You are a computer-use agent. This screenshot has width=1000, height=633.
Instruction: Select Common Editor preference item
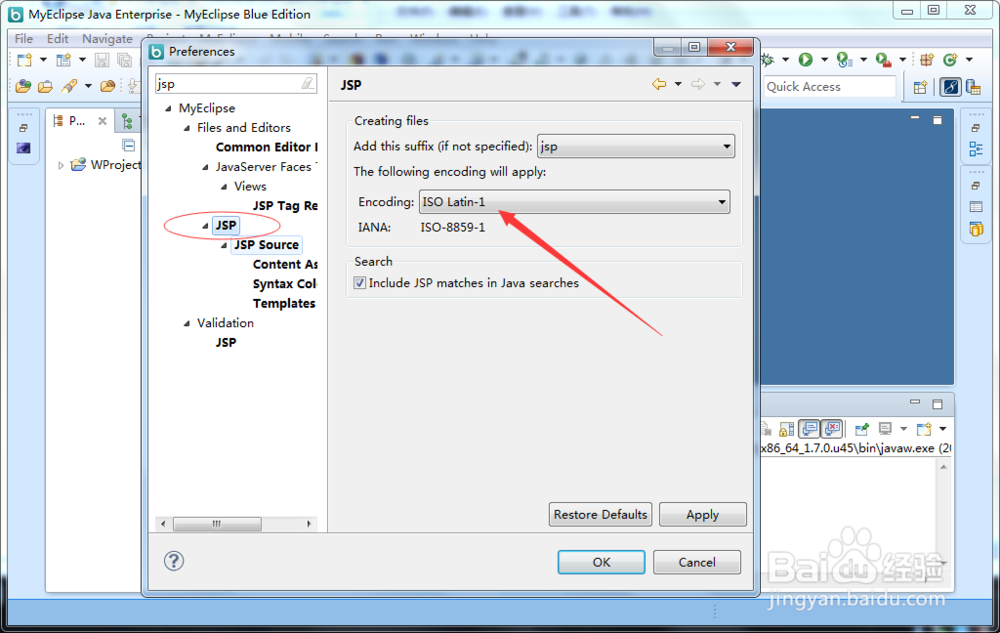[267, 147]
